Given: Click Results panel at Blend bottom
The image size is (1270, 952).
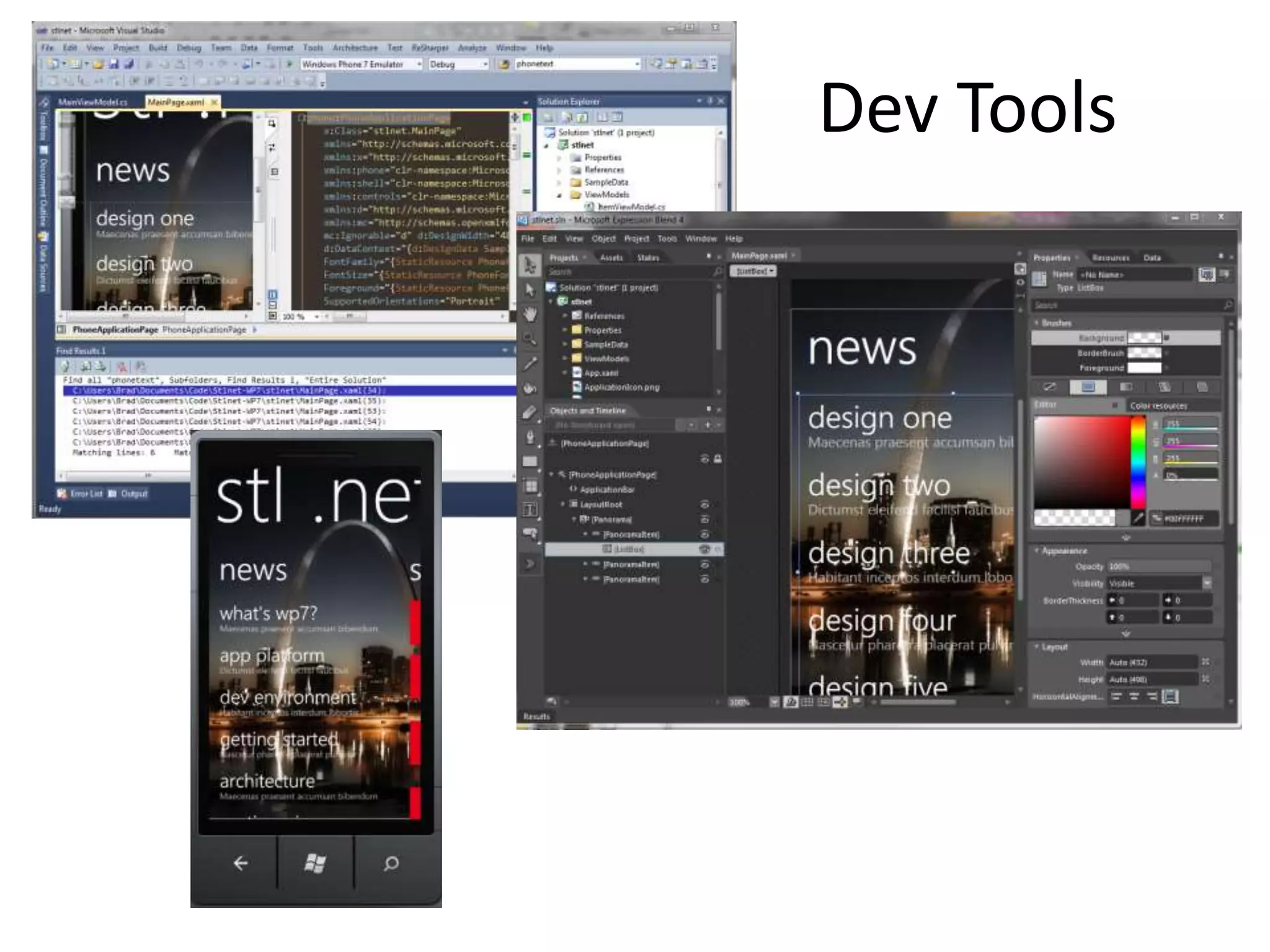Looking at the screenshot, I should pos(536,716).
